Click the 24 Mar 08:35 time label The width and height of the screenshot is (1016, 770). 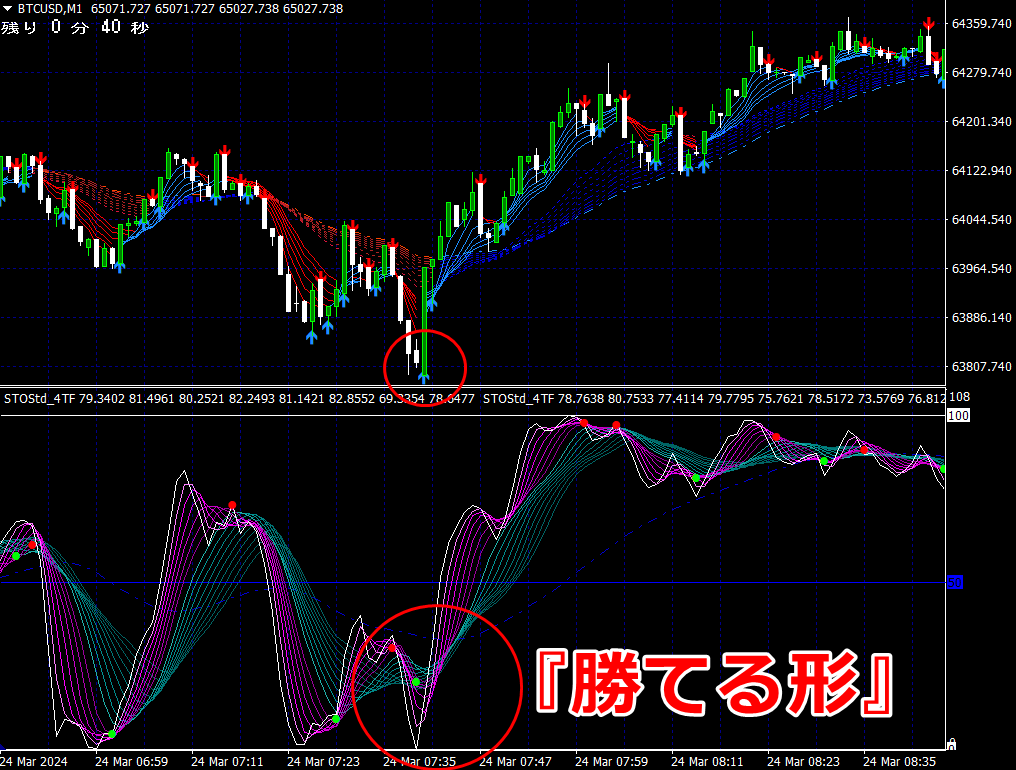899,762
